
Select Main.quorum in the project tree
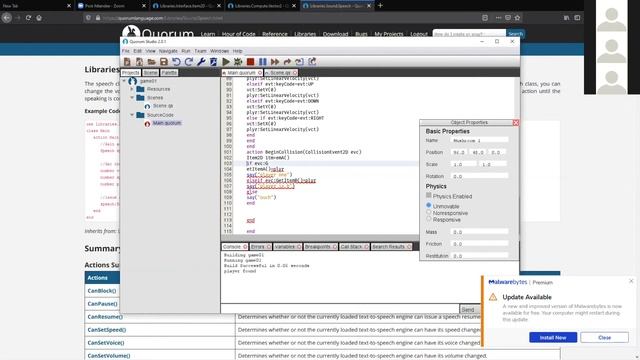[x=167, y=123]
